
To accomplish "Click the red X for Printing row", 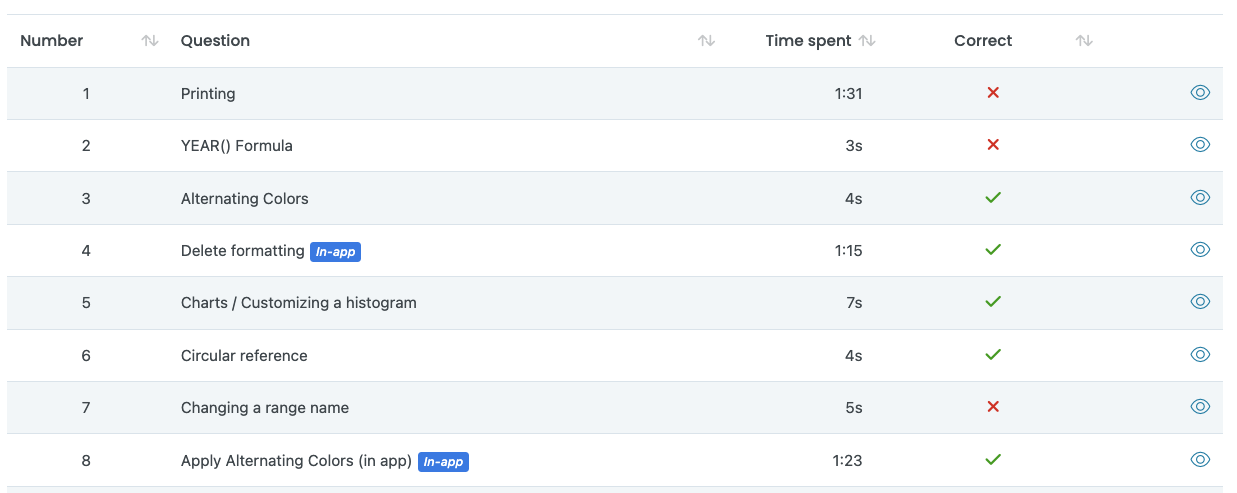I will [993, 93].
